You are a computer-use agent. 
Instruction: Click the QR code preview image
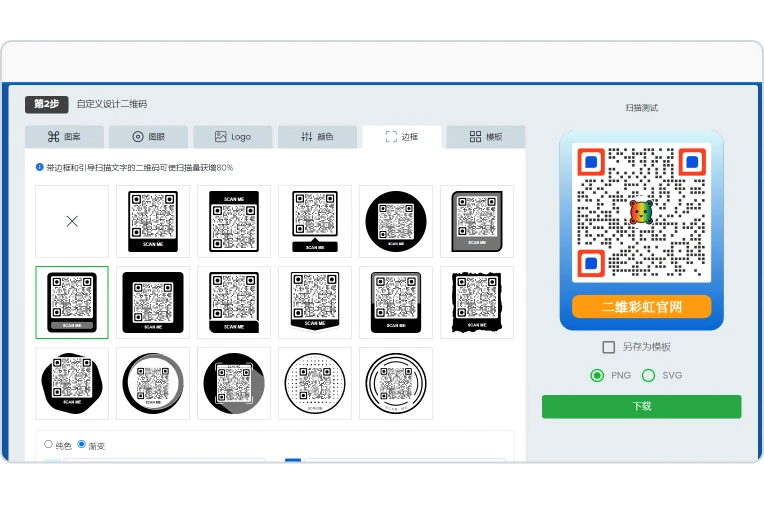coord(641,213)
